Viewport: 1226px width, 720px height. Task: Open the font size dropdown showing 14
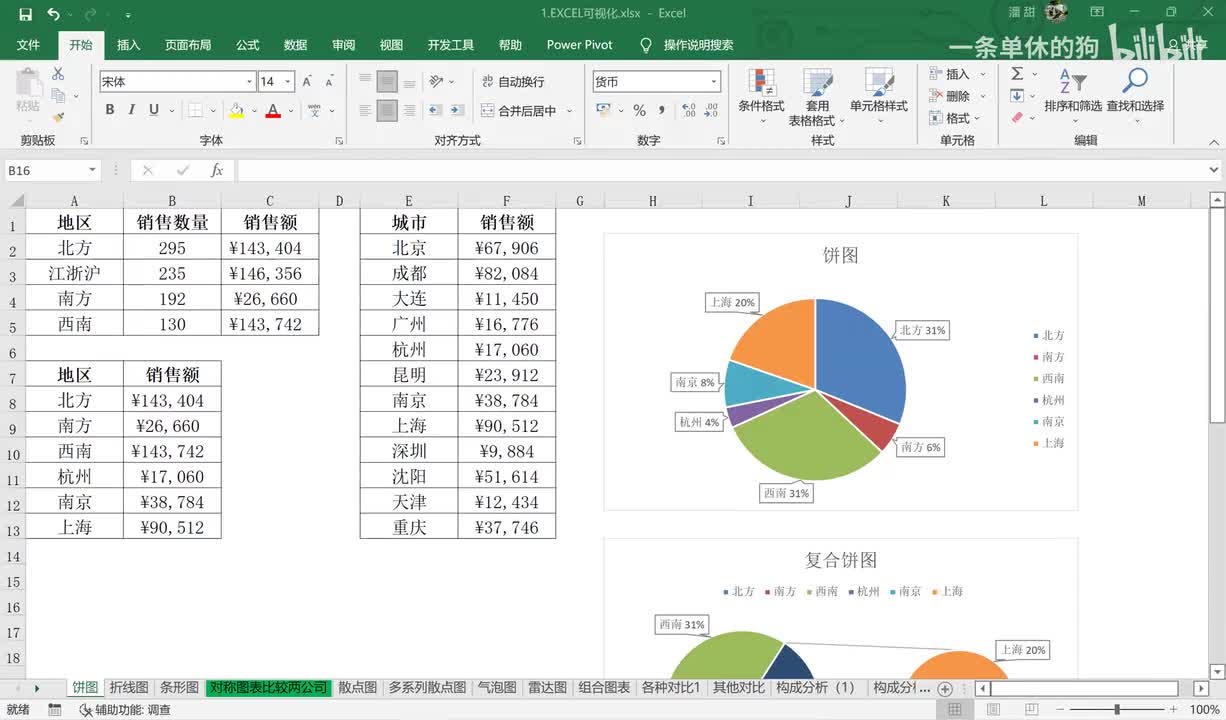288,82
